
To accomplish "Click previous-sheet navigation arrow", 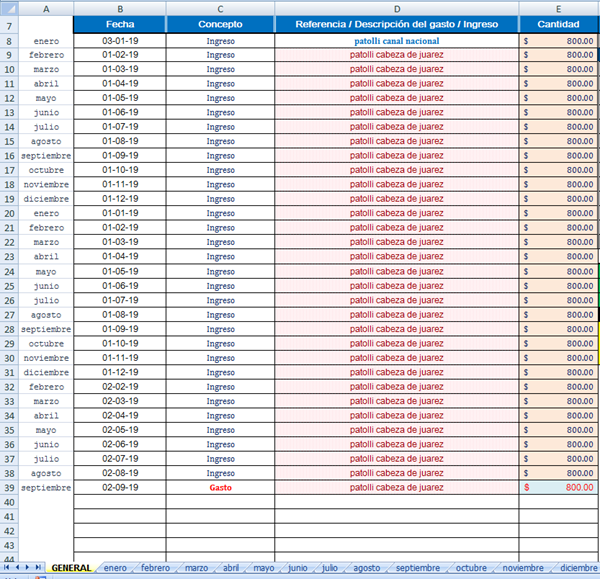I will click(18, 568).
